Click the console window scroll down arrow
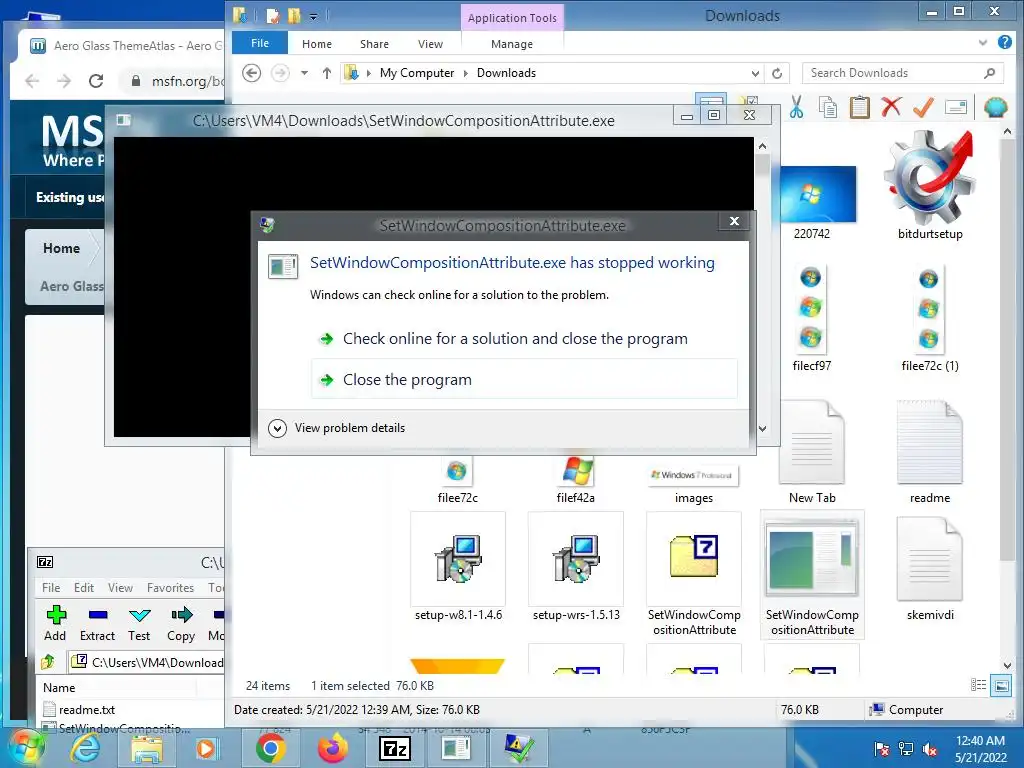Screen dimensions: 1024x768 point(762,428)
